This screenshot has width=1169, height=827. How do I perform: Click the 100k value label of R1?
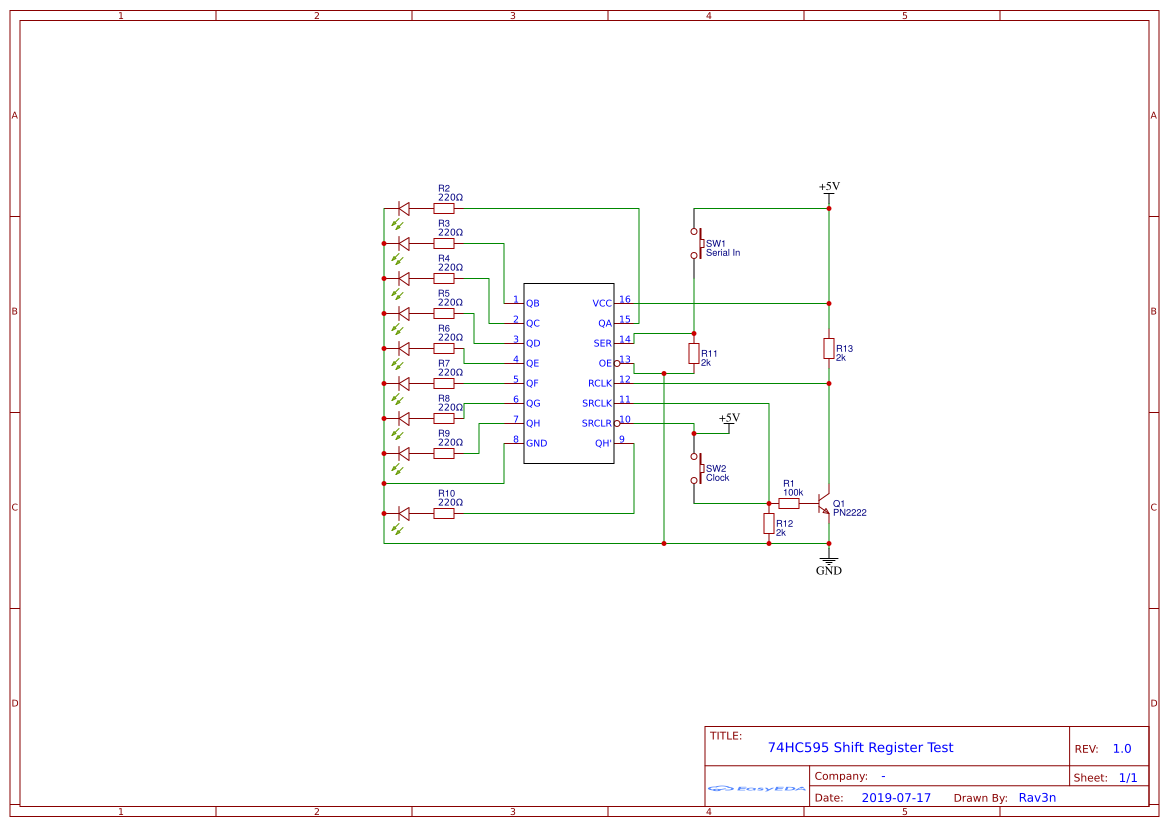[x=793, y=493]
